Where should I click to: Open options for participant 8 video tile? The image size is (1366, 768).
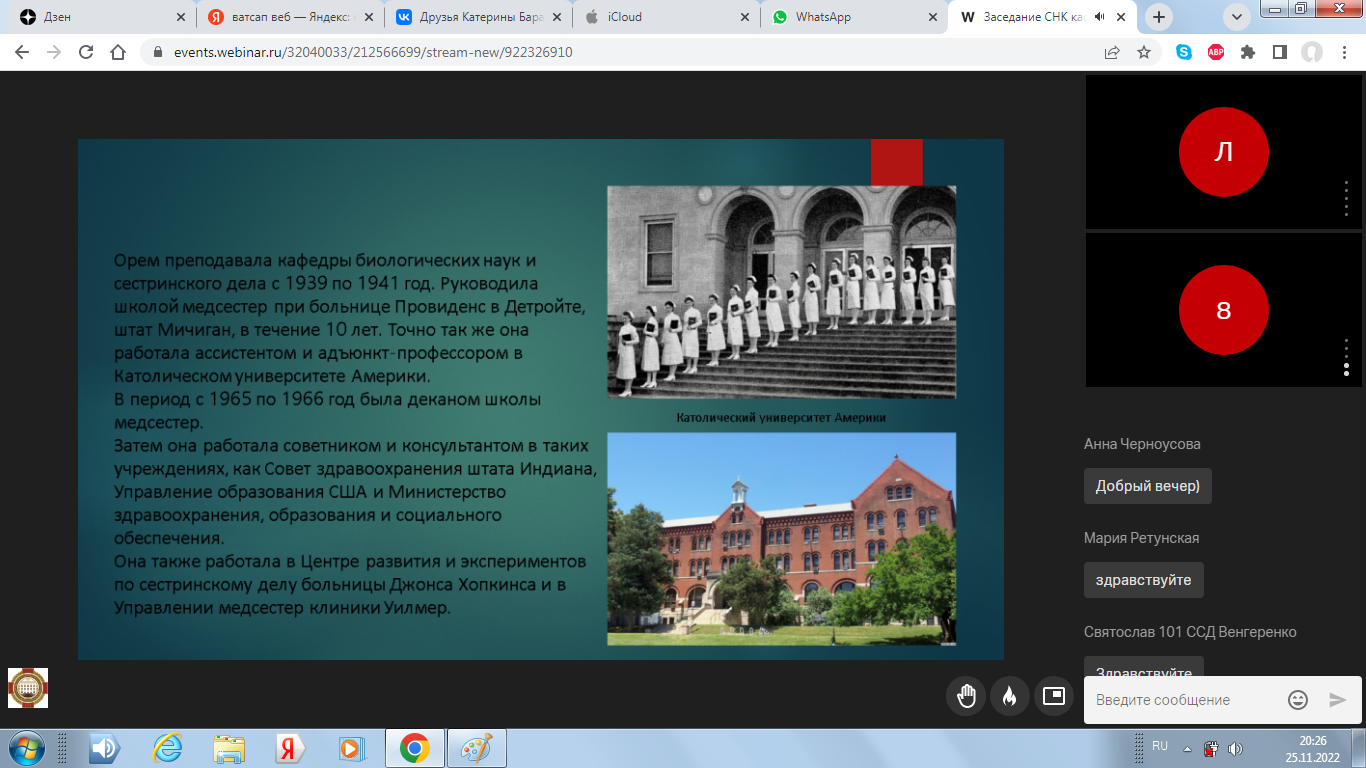[1346, 356]
